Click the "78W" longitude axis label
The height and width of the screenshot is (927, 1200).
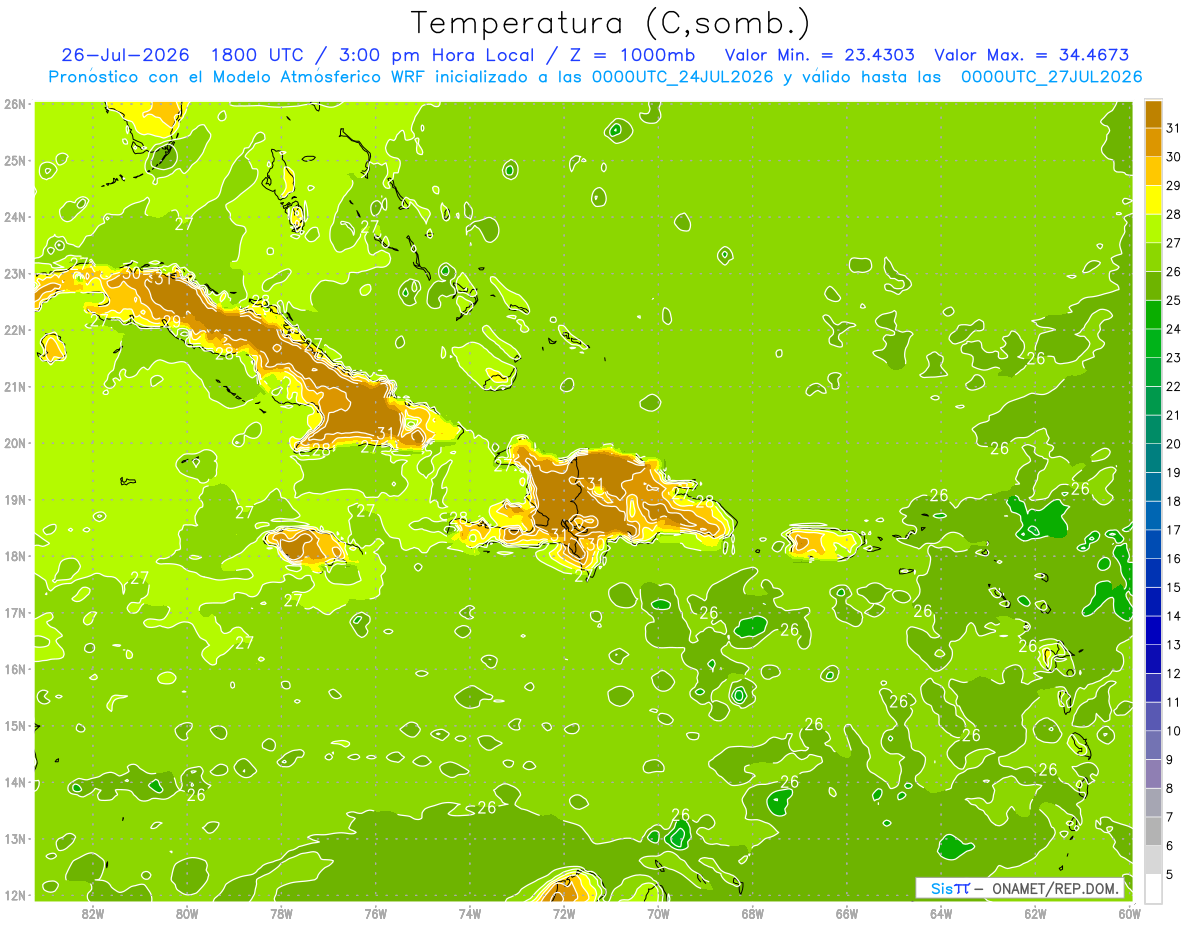(x=281, y=912)
